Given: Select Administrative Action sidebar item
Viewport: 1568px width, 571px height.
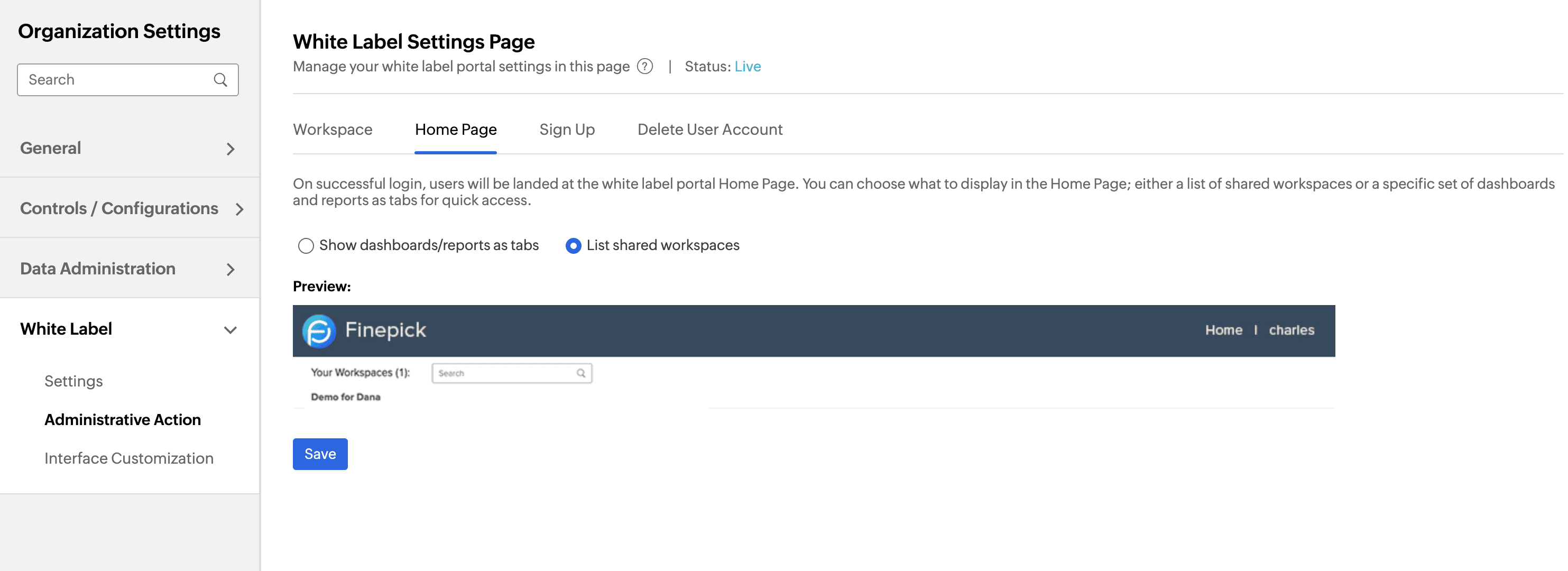Looking at the screenshot, I should (x=122, y=419).
